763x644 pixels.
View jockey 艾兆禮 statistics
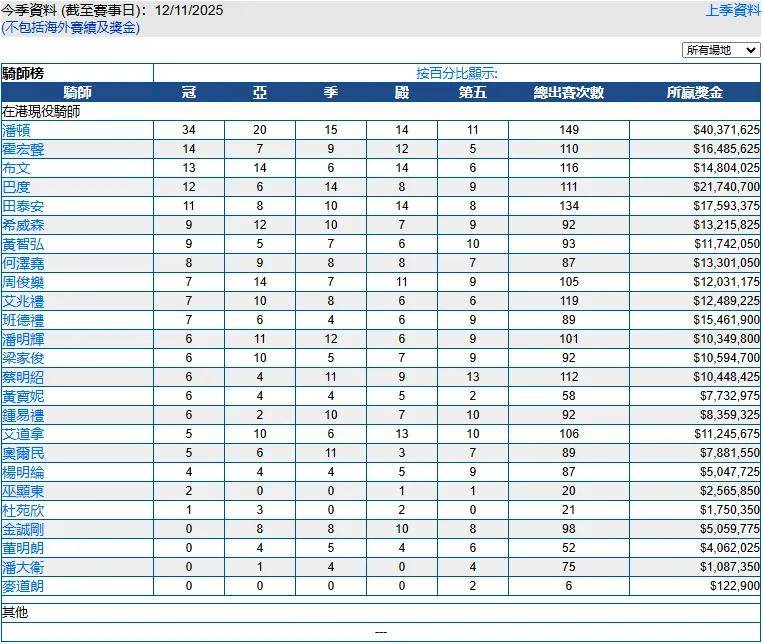point(23,301)
